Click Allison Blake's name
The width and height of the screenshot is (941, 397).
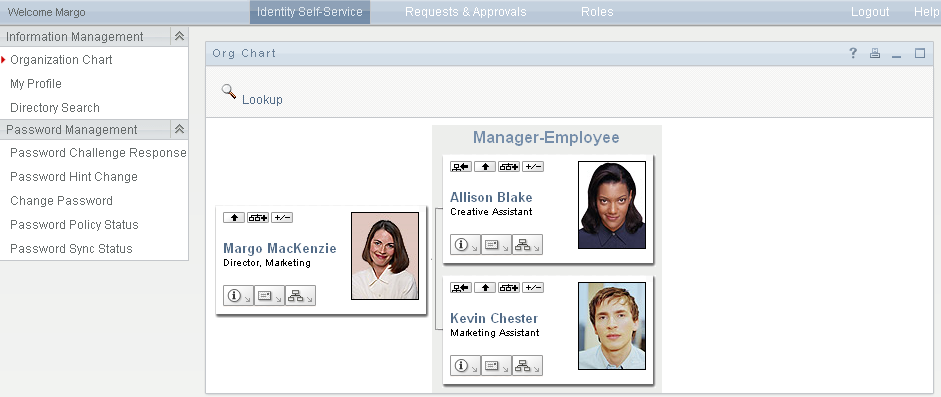[x=491, y=197]
